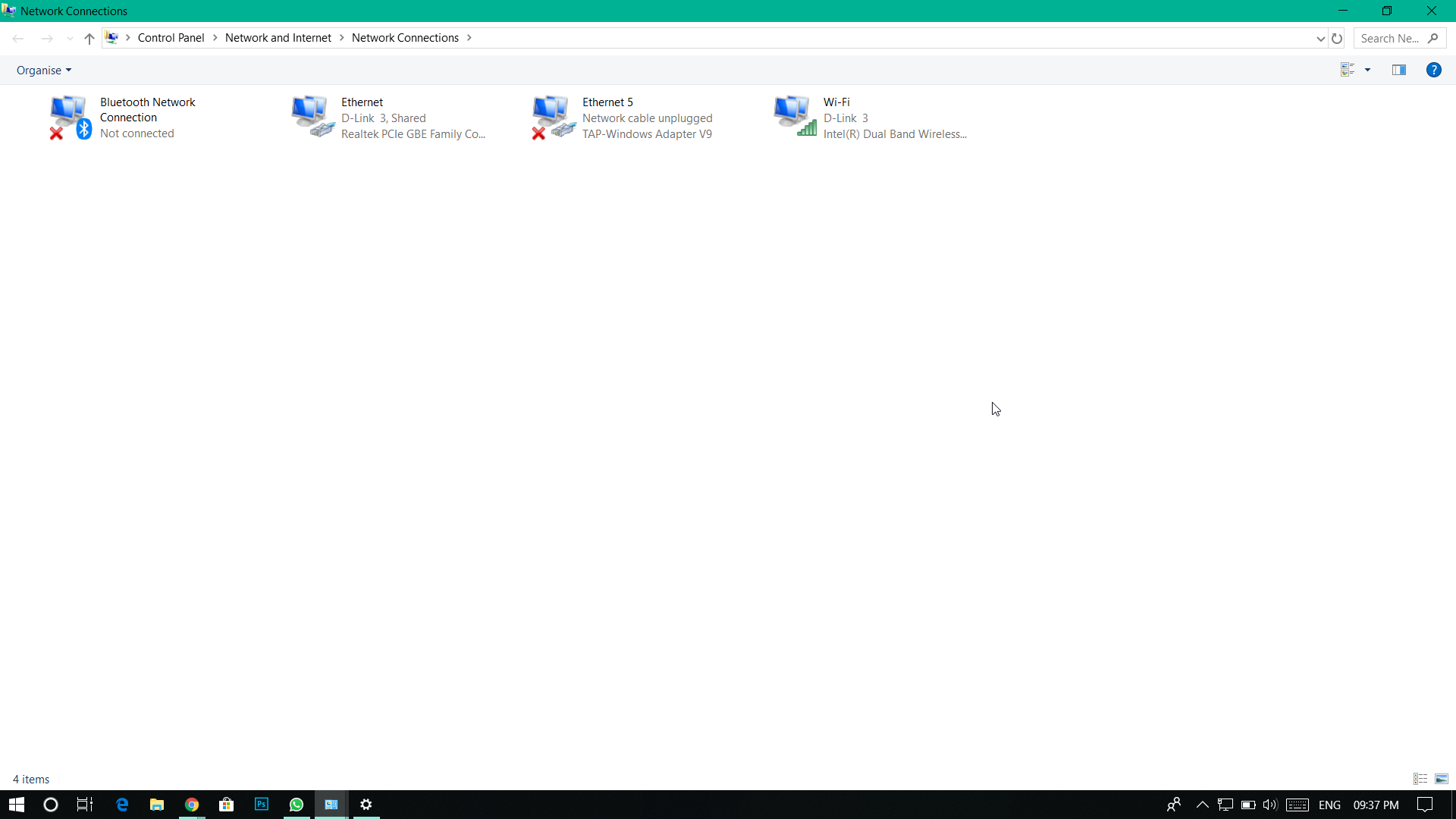Select the Wi-Fi adapter icon
This screenshot has height=819, width=1456.
(x=793, y=117)
